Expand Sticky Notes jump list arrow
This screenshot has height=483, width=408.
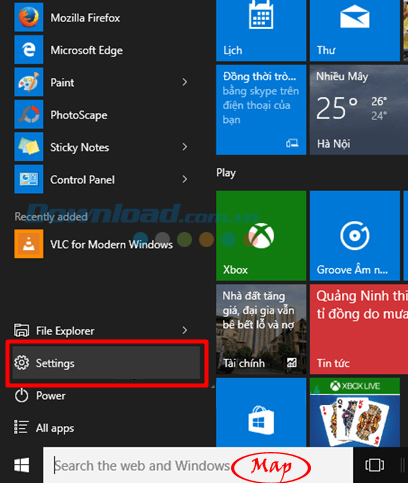[185, 147]
